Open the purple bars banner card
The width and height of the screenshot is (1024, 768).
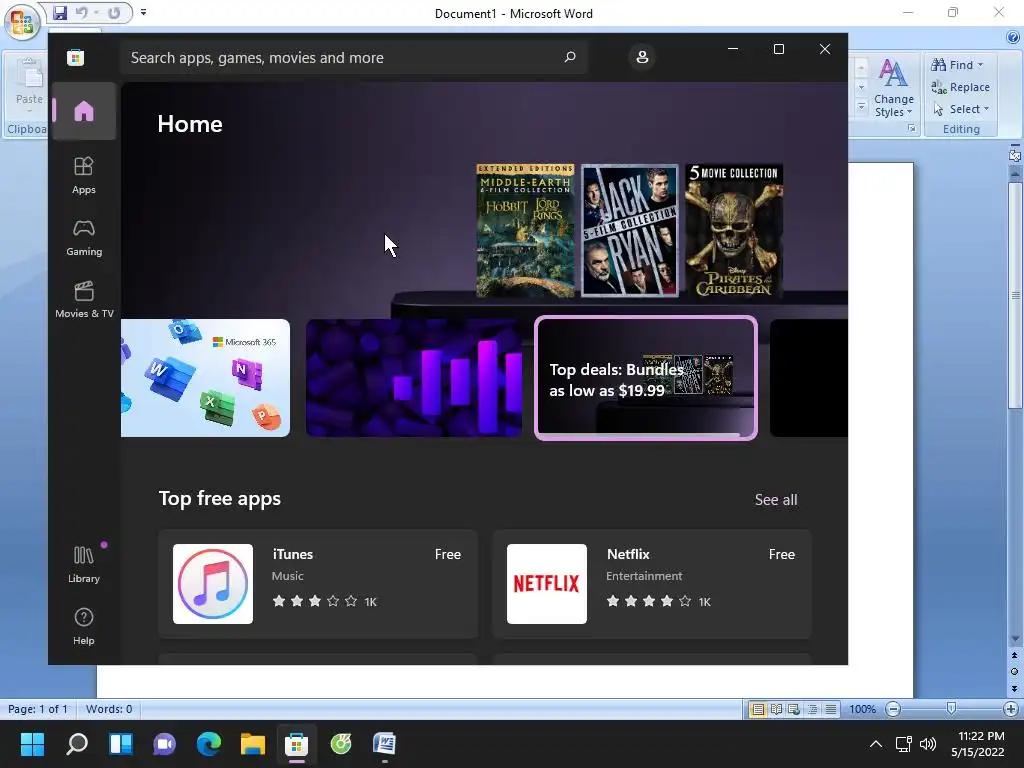[414, 378]
